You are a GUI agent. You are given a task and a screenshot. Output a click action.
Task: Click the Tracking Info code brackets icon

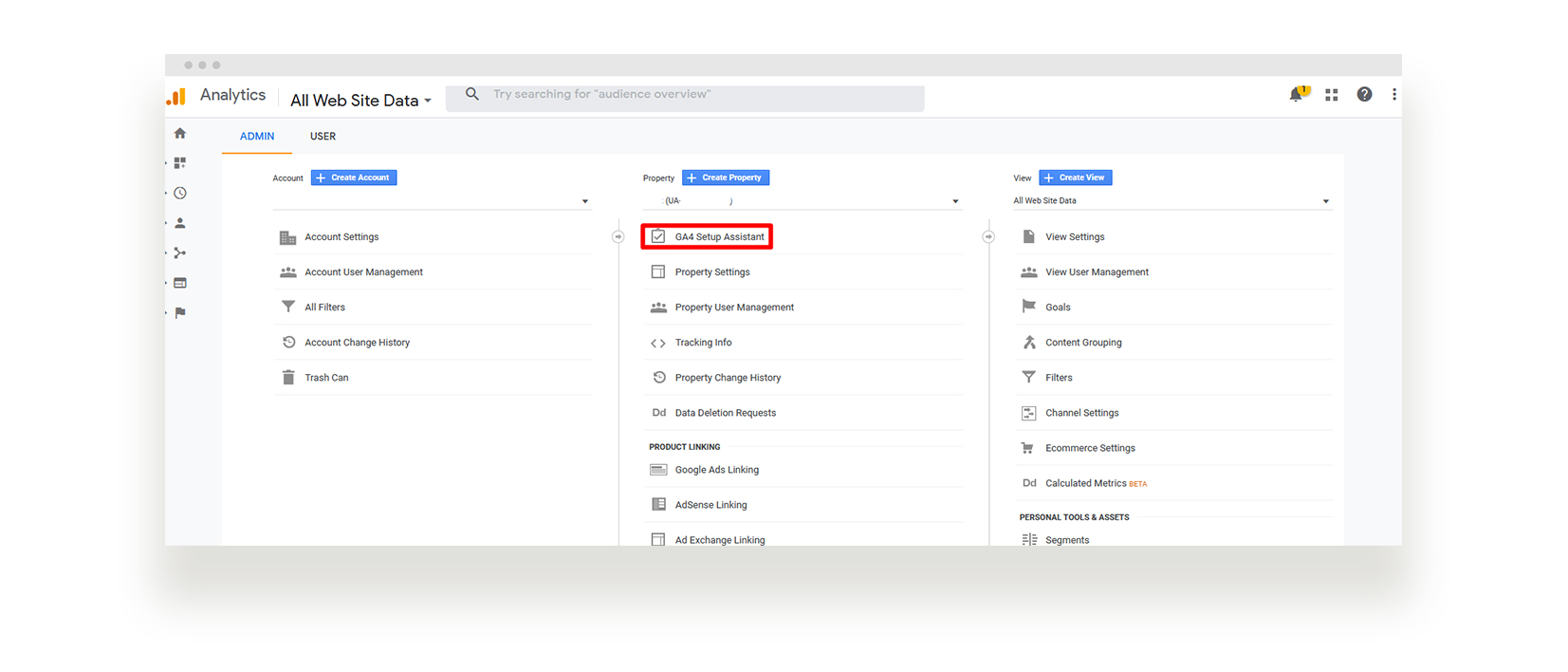[658, 343]
